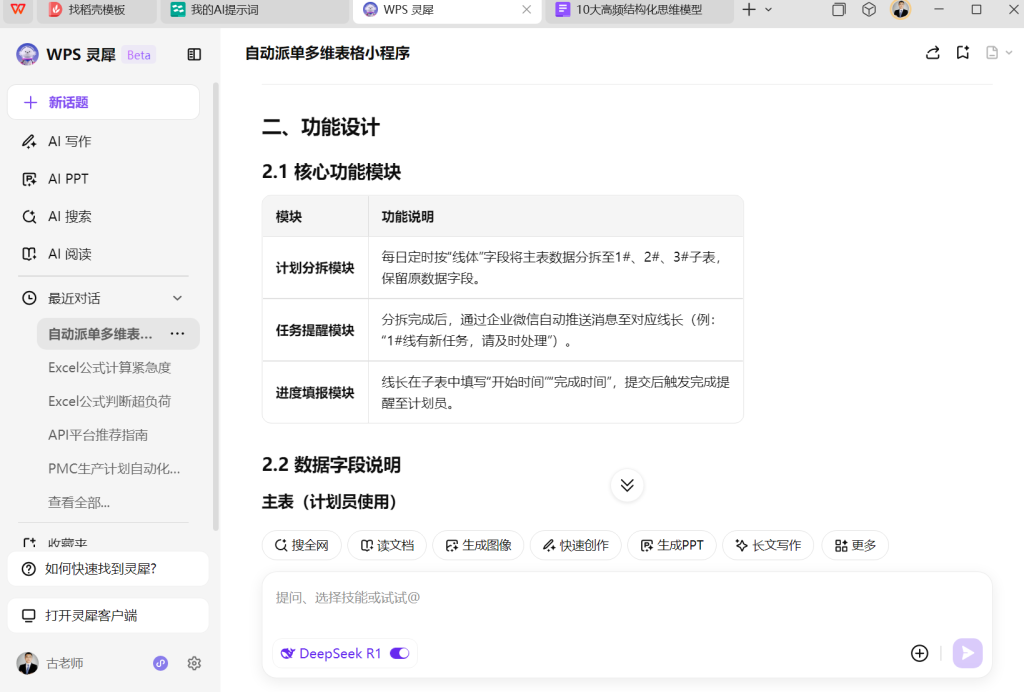
Task: Expand the 更多 skills button
Action: 855,545
